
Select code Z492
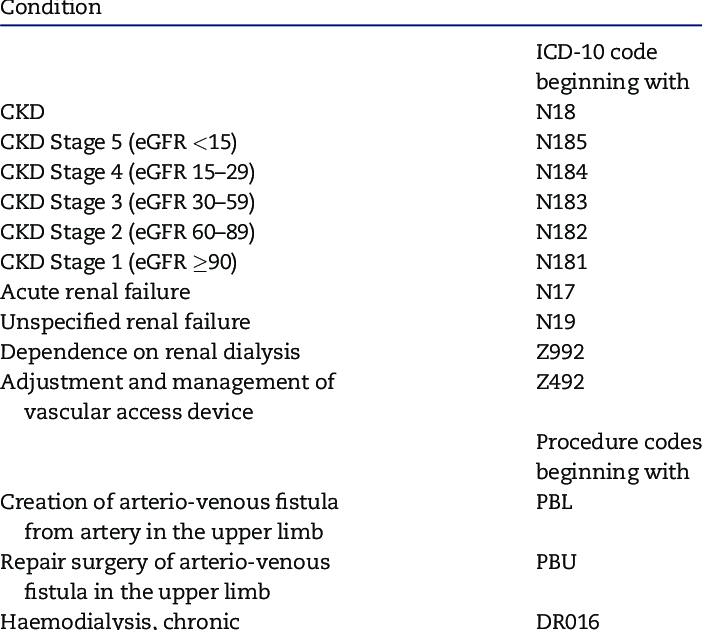pos(560,382)
